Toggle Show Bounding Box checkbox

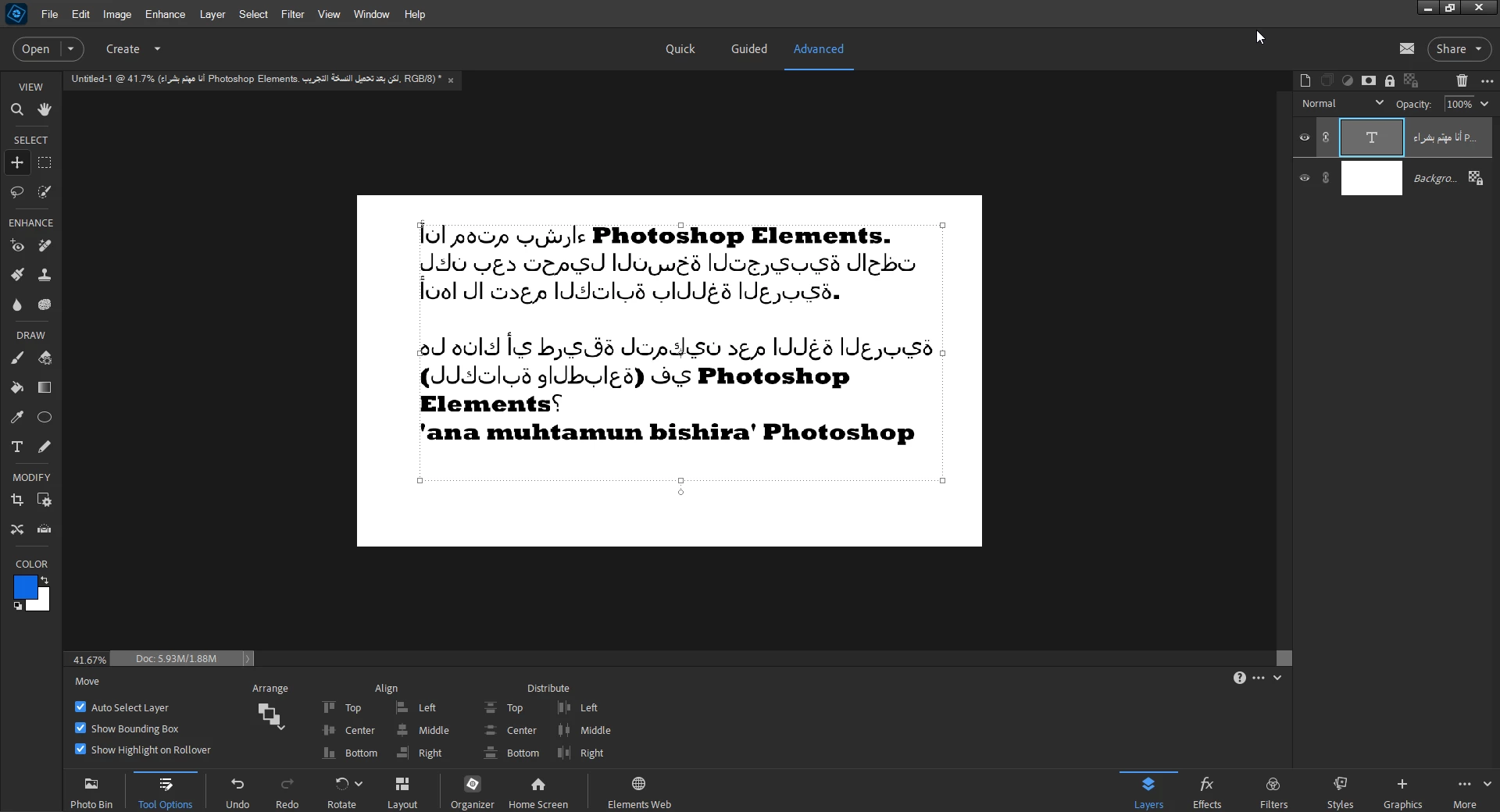(x=80, y=728)
